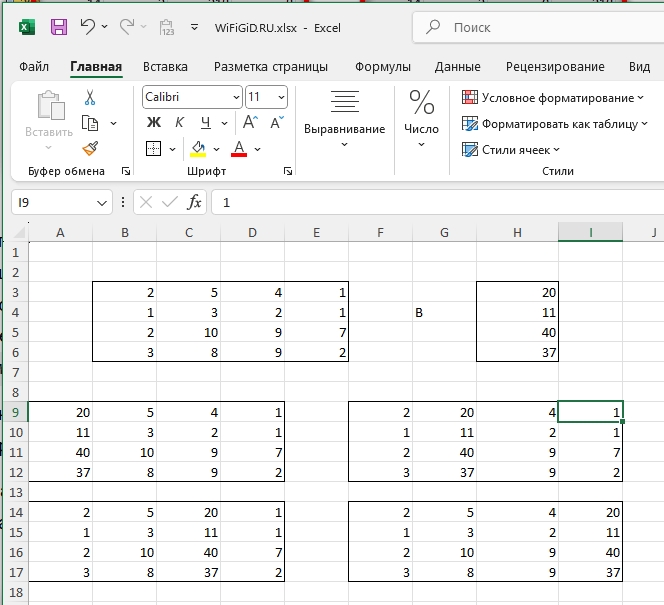Open the Число number format group
The height and width of the screenshot is (605, 664).
[x=421, y=119]
